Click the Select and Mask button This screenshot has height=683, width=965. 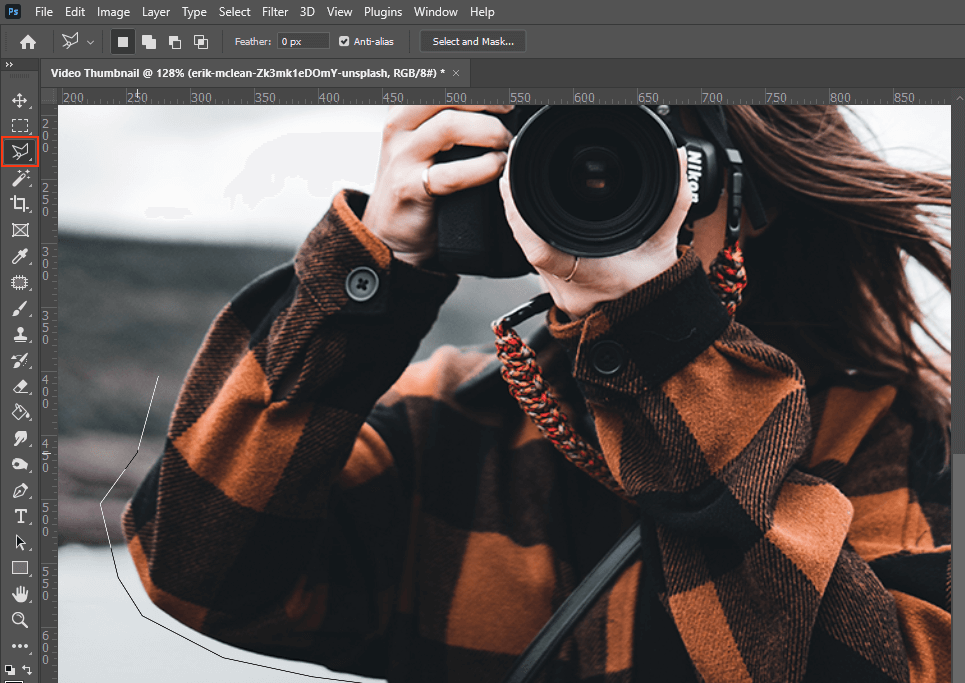click(473, 41)
